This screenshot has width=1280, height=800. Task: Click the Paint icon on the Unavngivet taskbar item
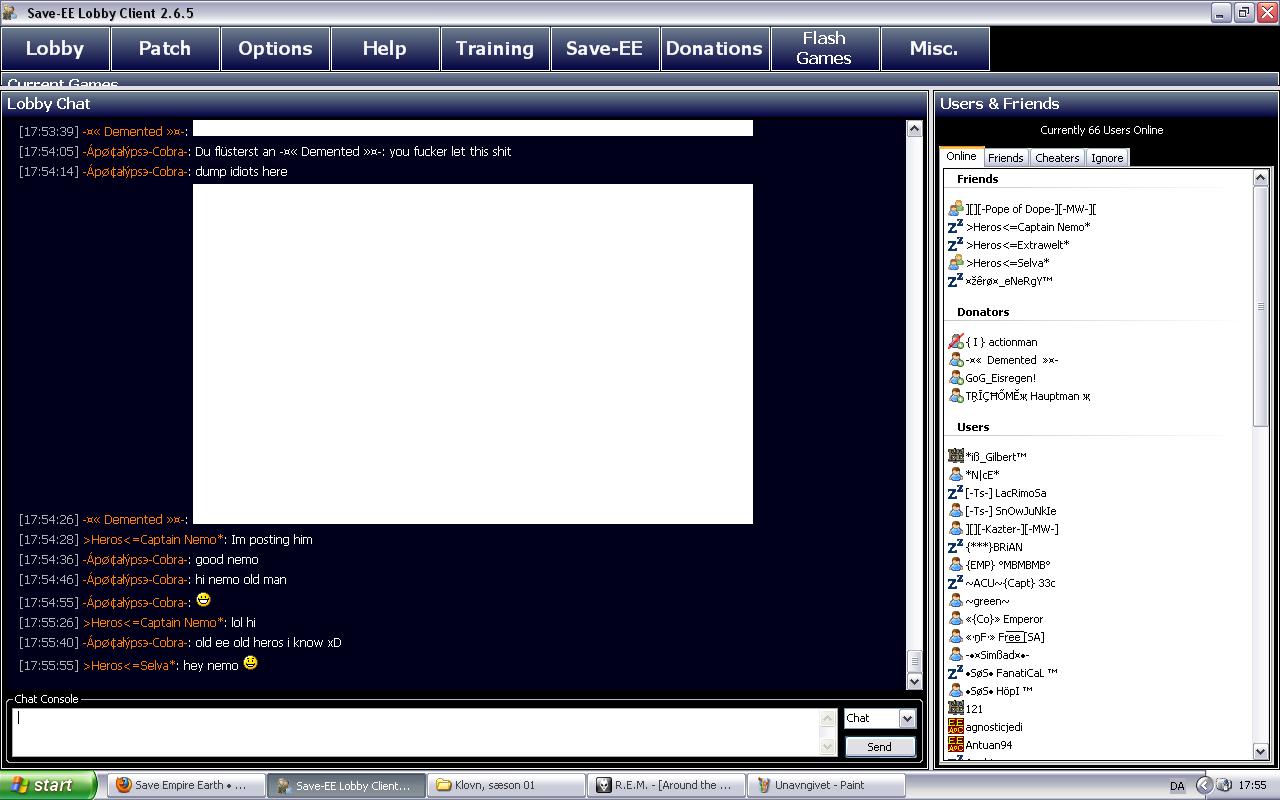coord(765,785)
